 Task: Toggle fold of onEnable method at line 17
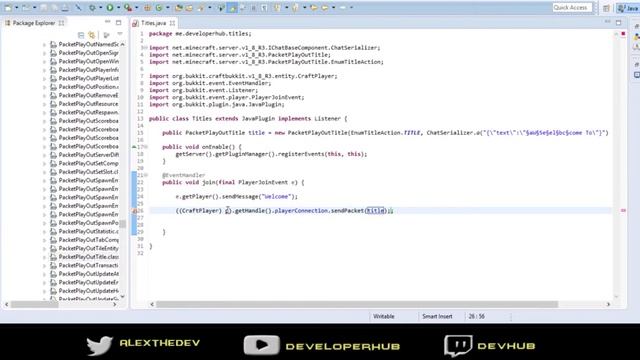[146, 147]
